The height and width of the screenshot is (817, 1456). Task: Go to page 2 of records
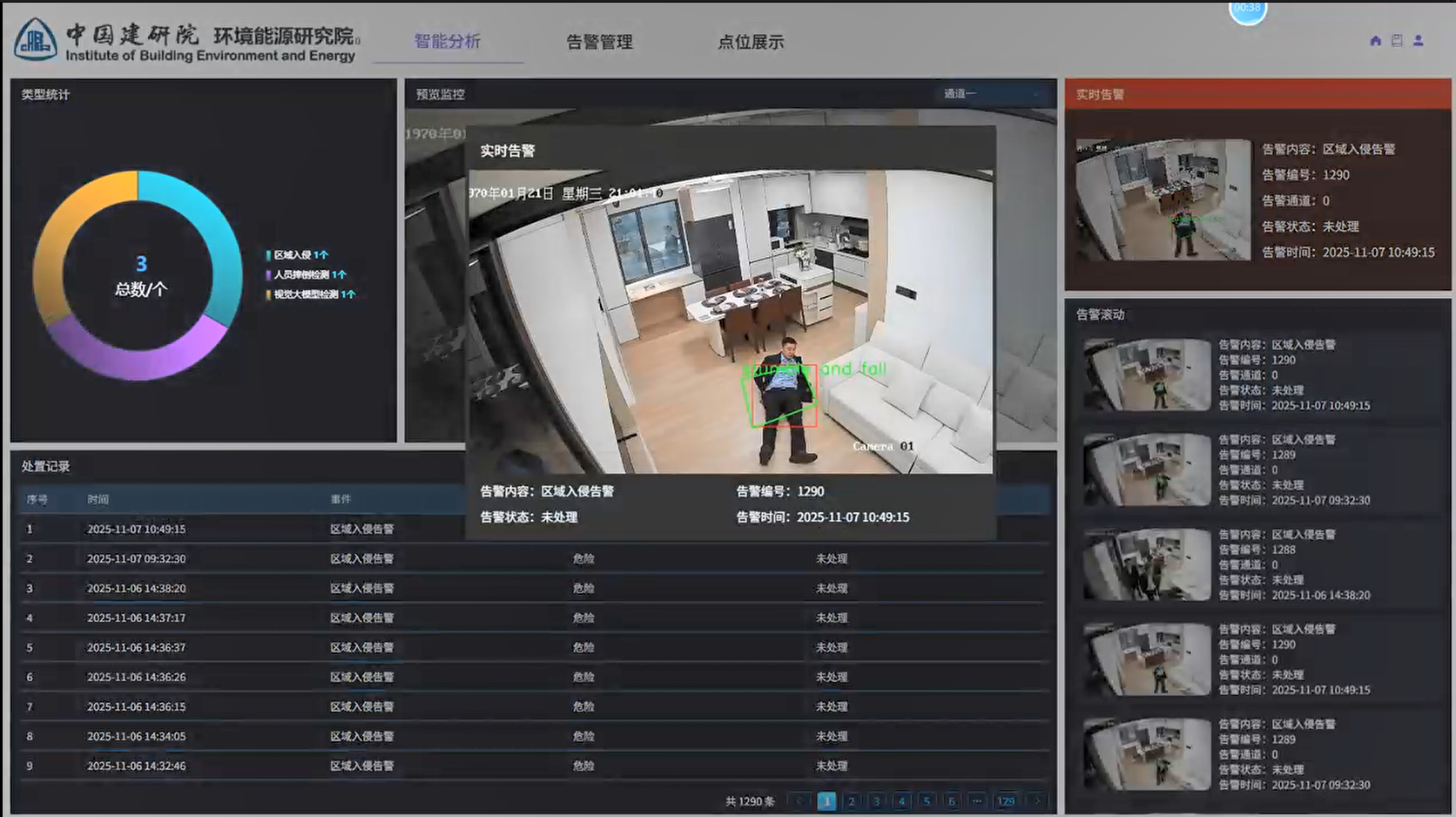point(852,801)
